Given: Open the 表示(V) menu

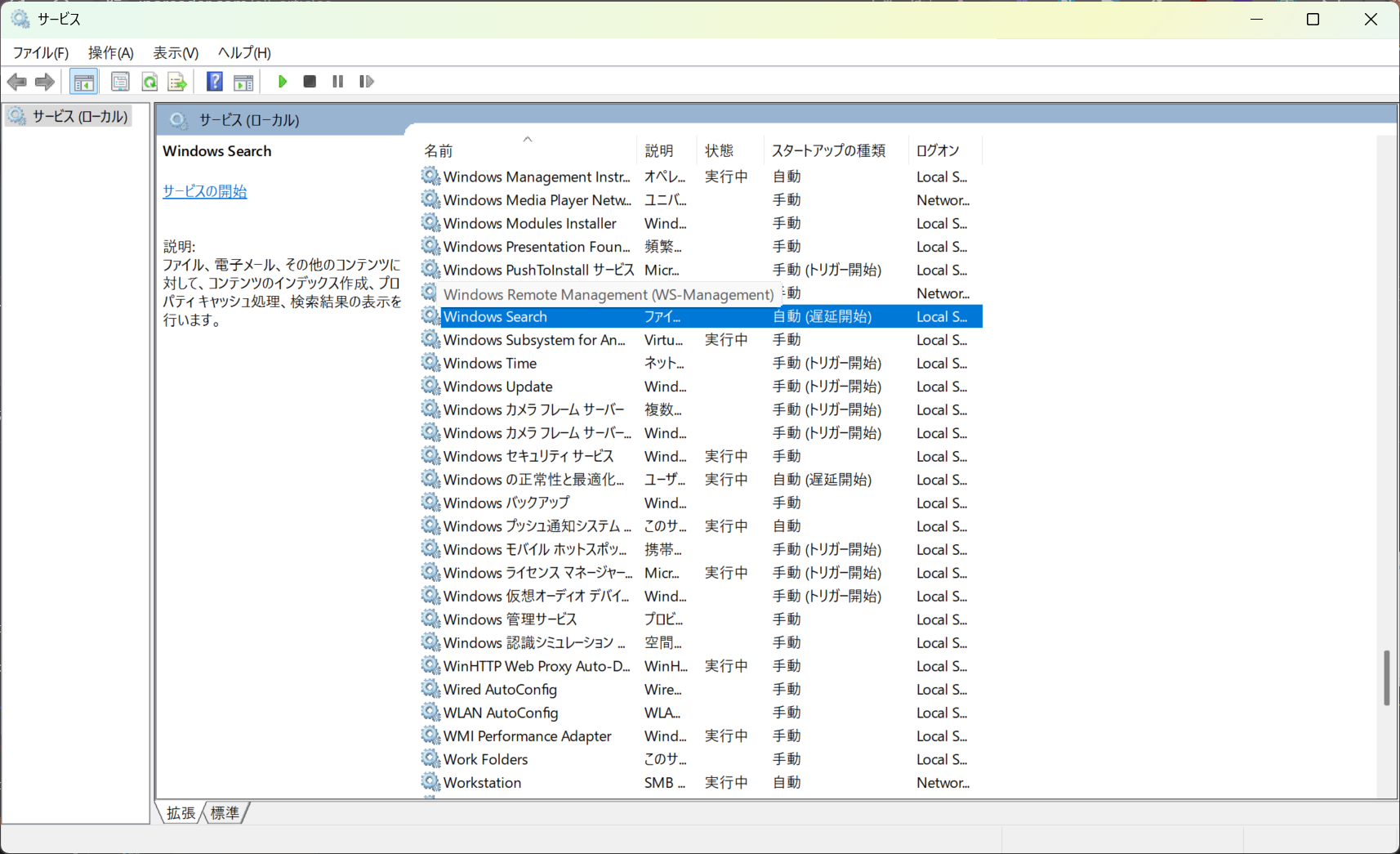Looking at the screenshot, I should pos(176,53).
